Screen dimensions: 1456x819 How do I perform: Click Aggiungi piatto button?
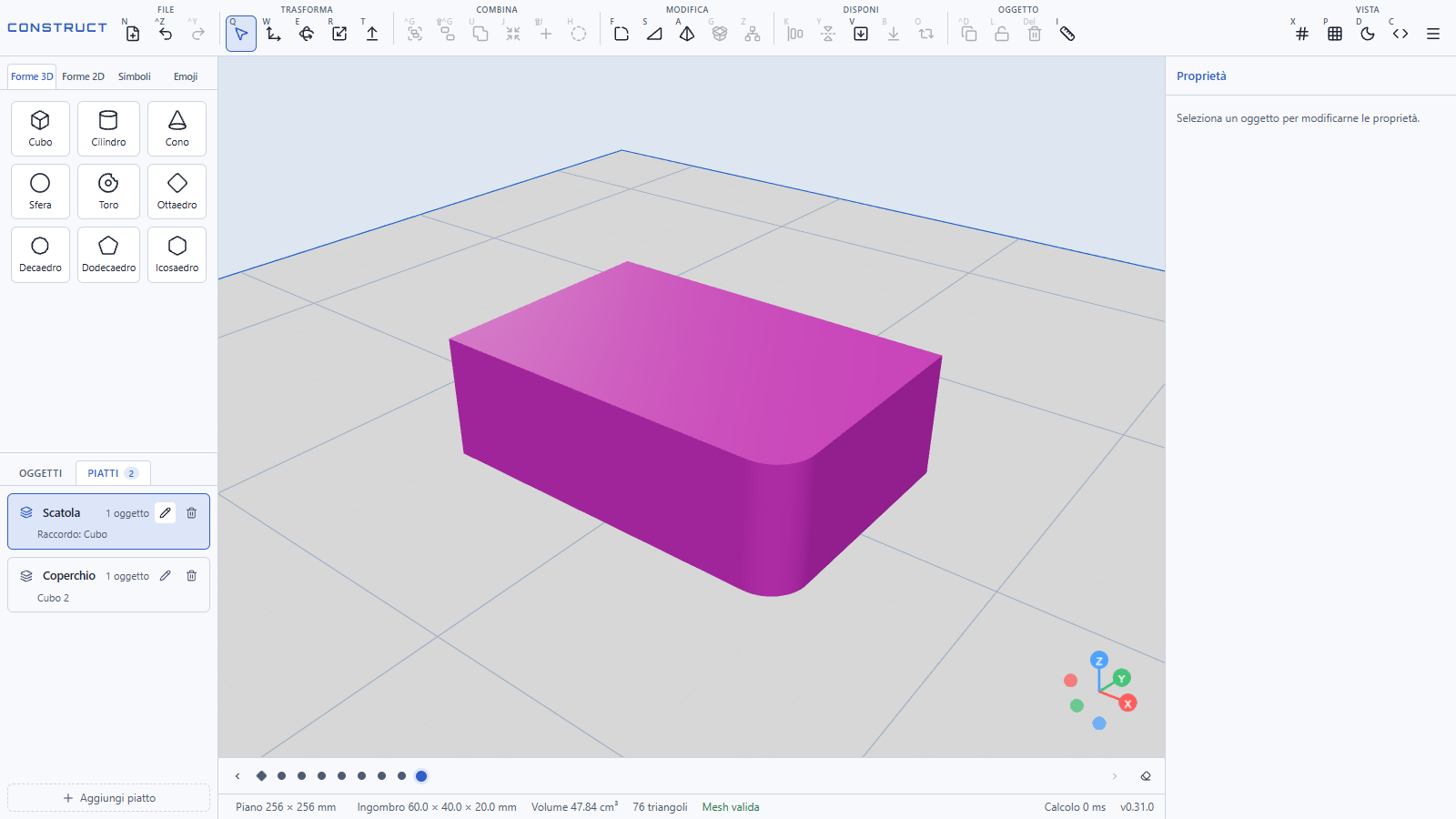[109, 798]
